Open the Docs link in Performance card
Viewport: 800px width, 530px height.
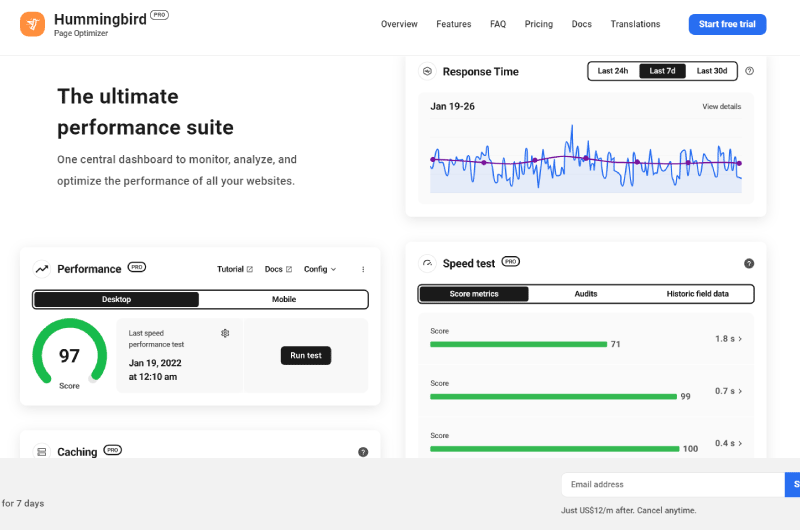coord(278,269)
